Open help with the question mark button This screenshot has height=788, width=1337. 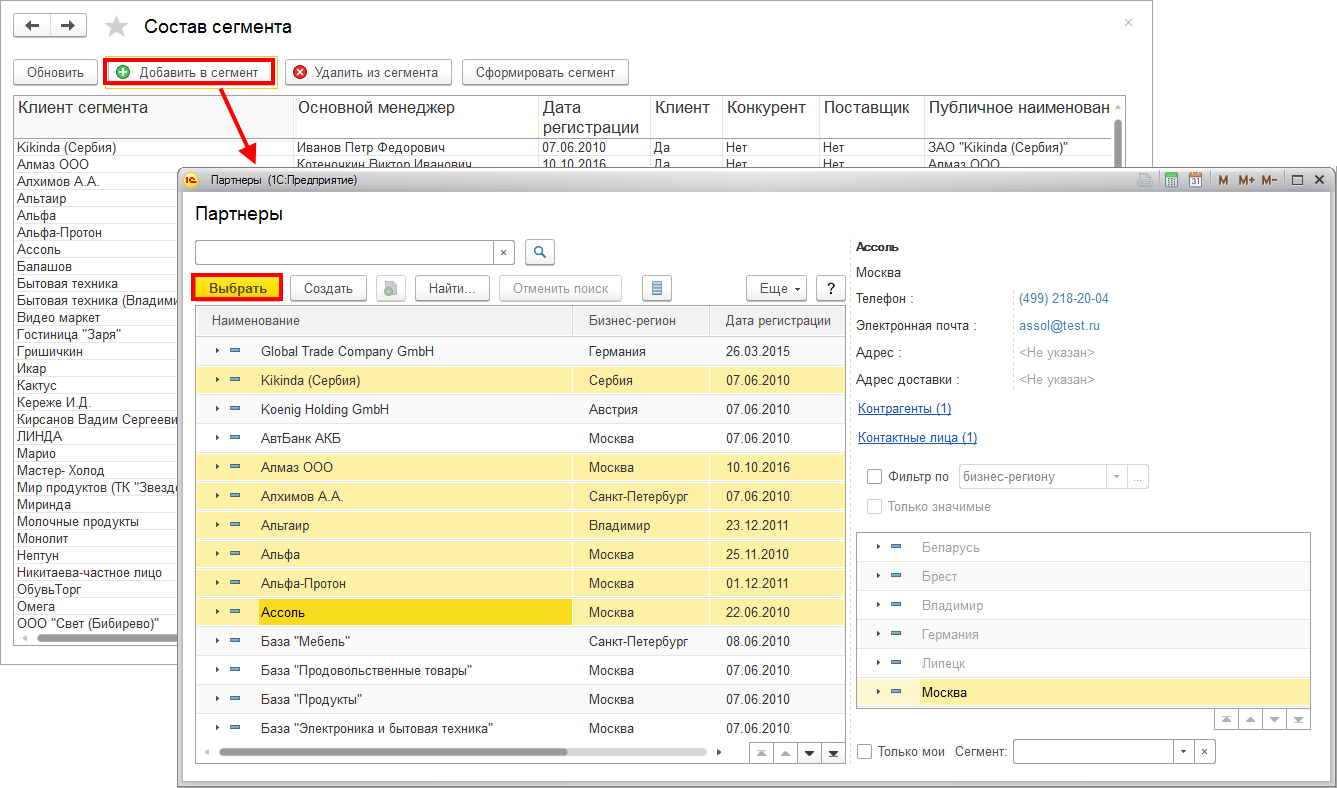pyautogui.click(x=831, y=288)
